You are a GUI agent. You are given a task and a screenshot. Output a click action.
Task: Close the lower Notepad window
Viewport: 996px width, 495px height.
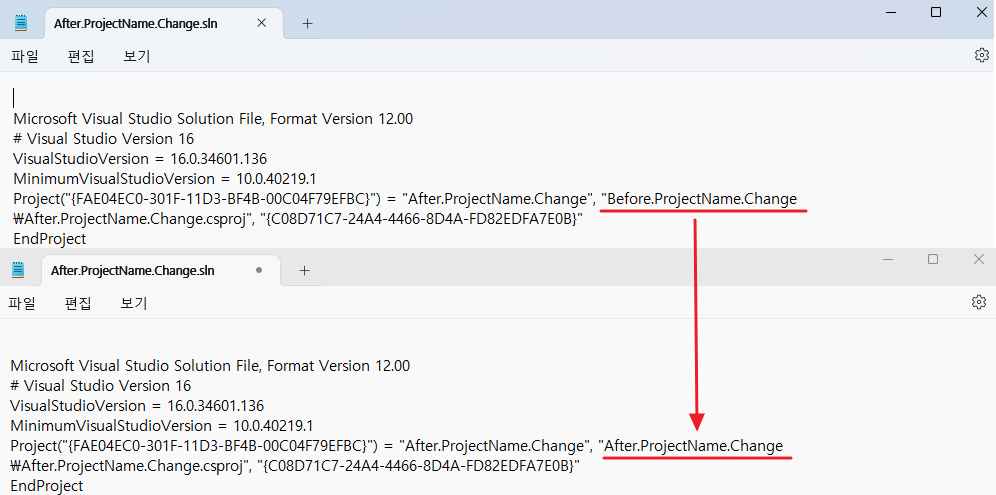[979, 259]
